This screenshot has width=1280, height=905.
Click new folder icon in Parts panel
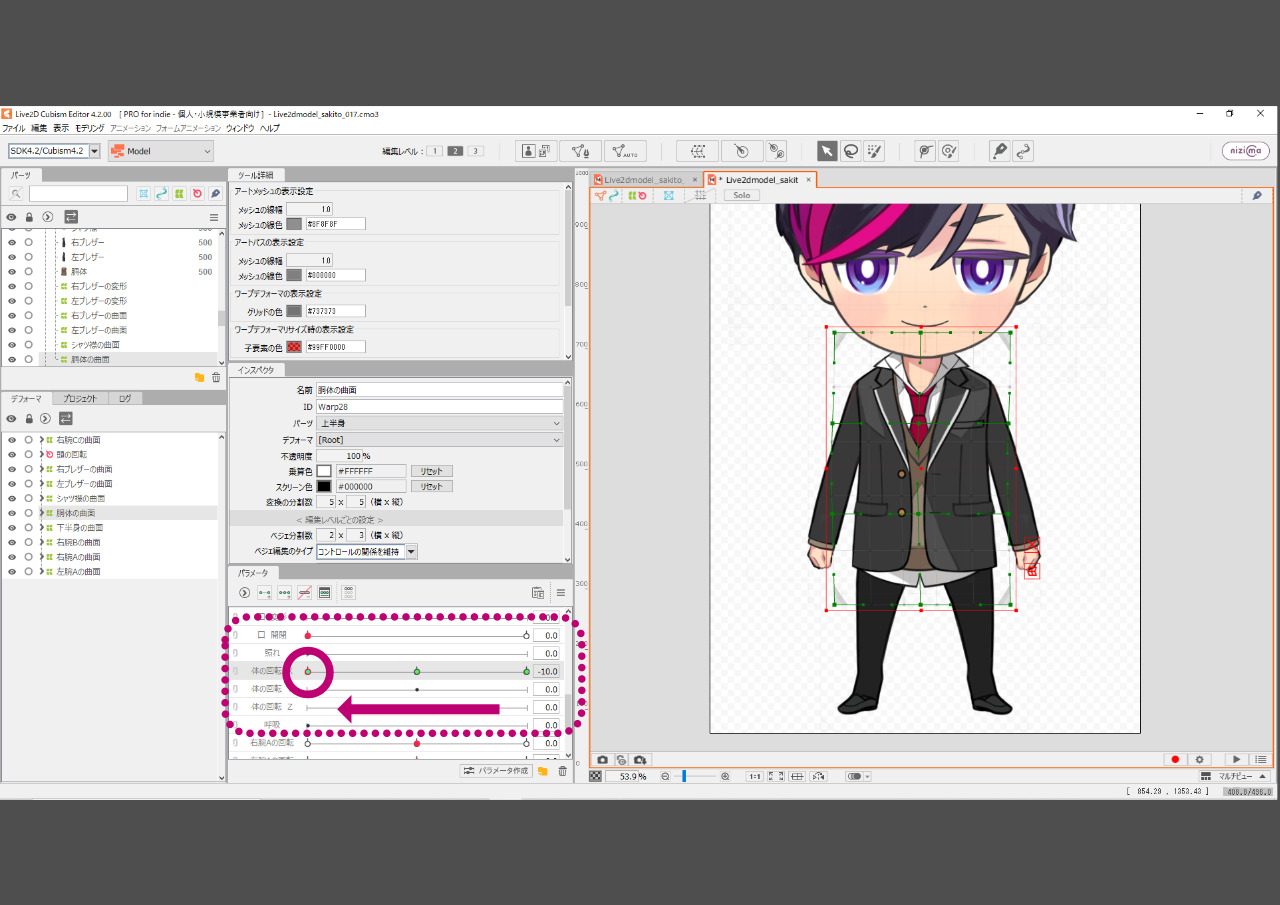(199, 377)
